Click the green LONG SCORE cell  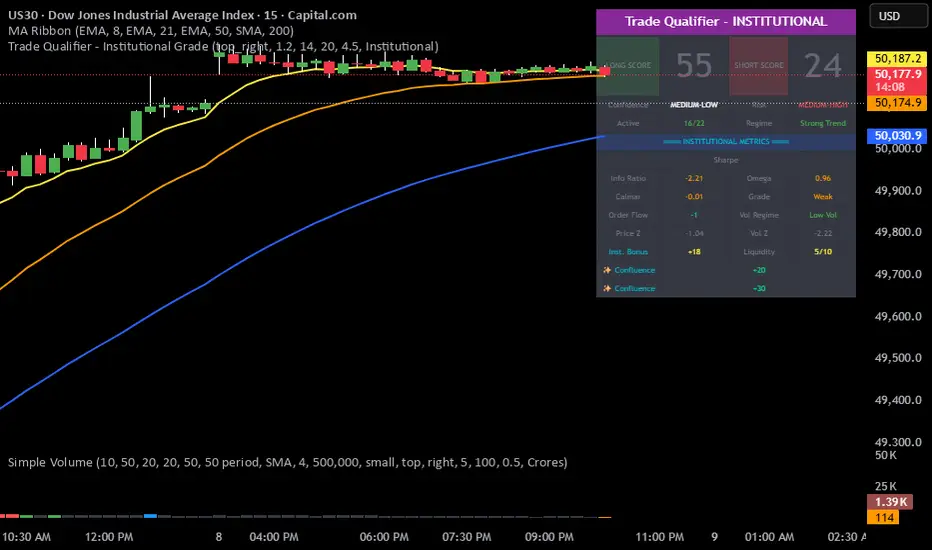[628, 65]
